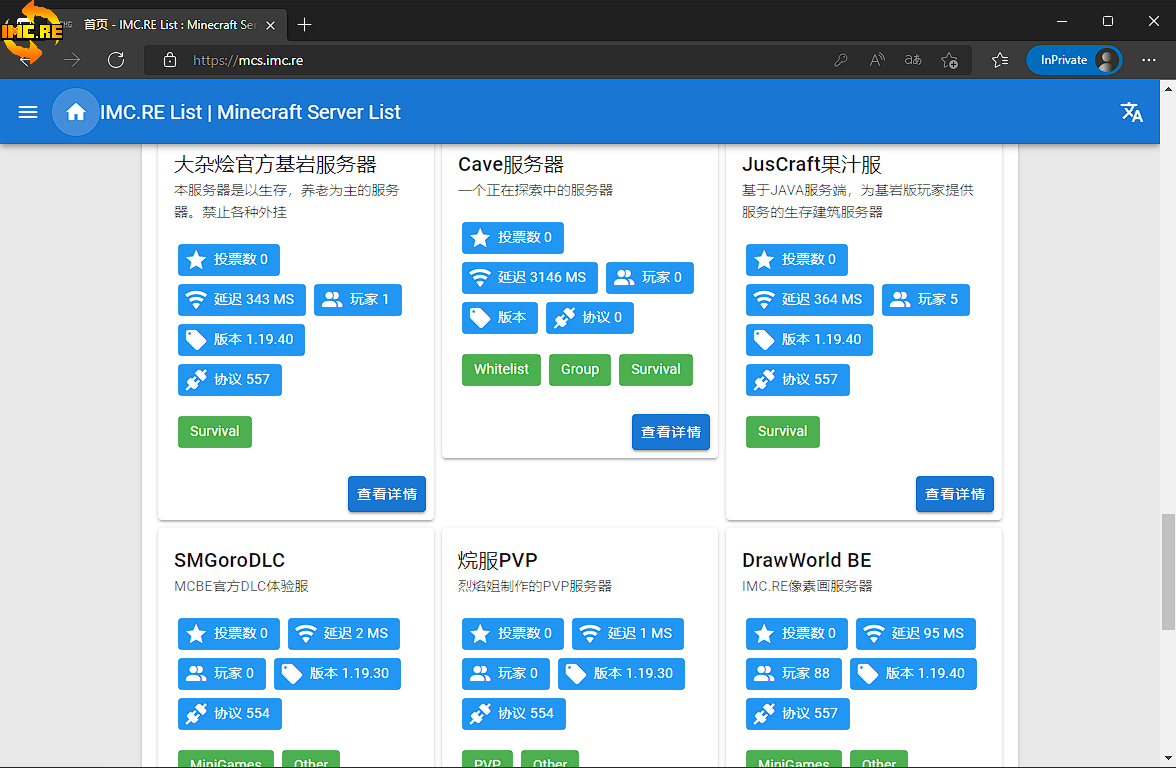The height and width of the screenshot is (768, 1176).
Task: Refresh the page in browser
Action: pyautogui.click(x=116, y=60)
